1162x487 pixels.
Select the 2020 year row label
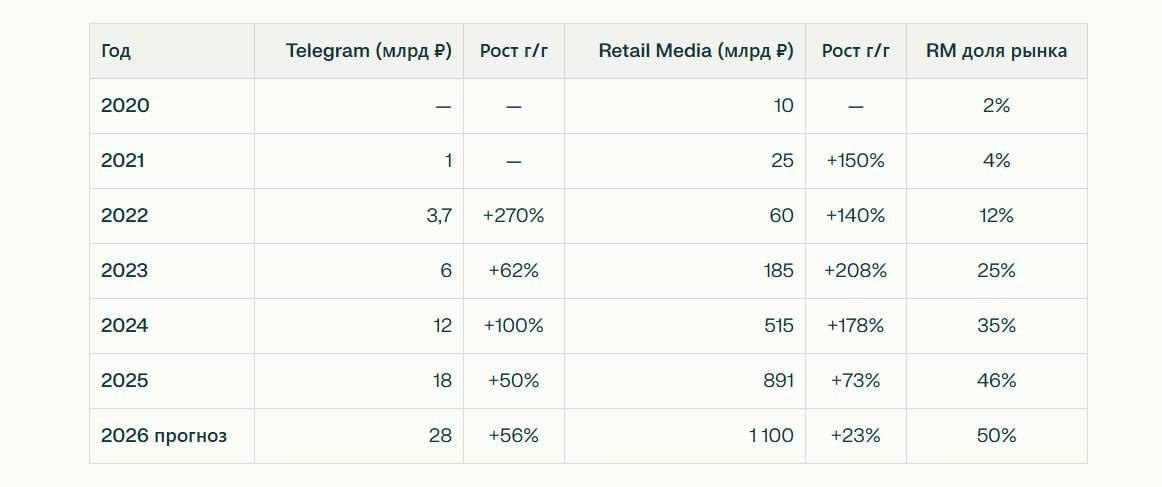tap(125, 106)
